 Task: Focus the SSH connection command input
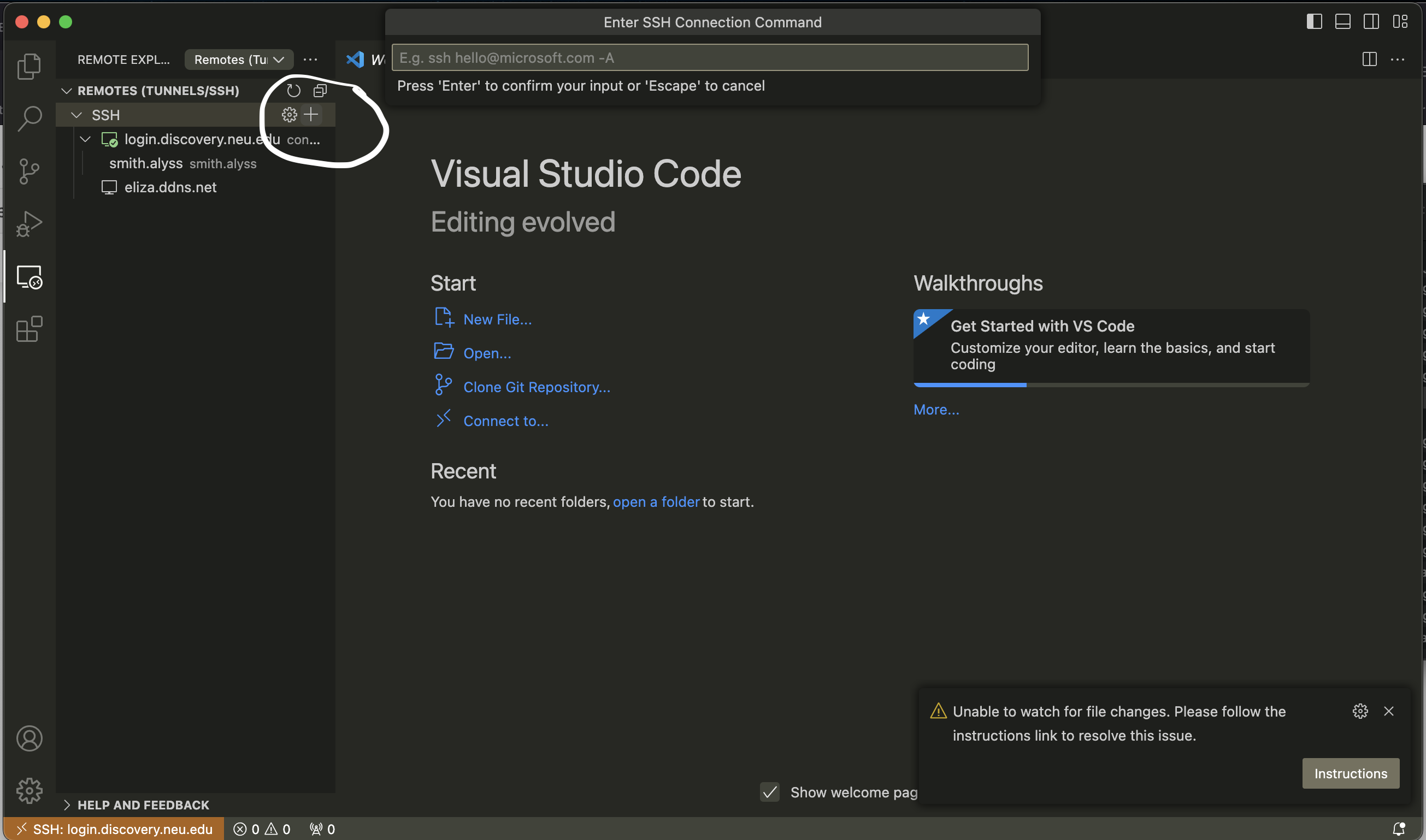(x=709, y=58)
